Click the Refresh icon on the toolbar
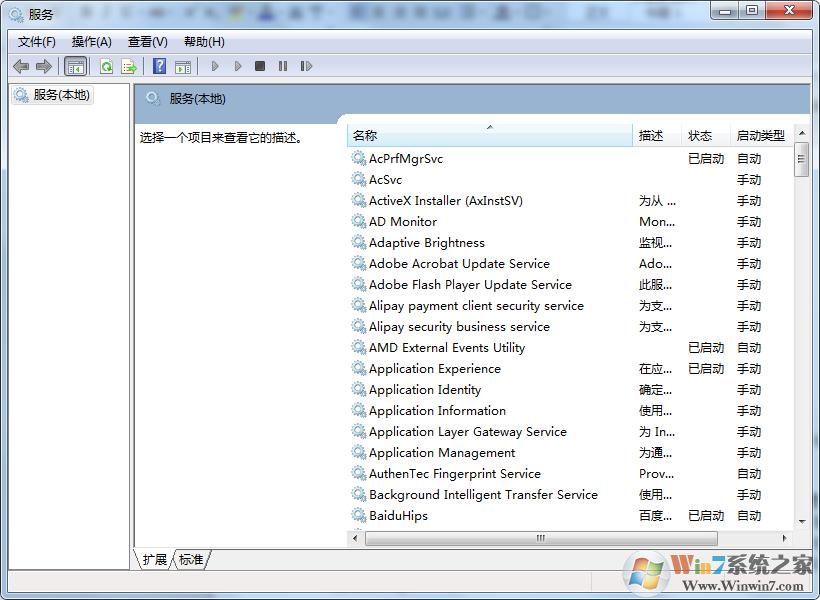Screen dimensions: 820x600 click(x=107, y=65)
